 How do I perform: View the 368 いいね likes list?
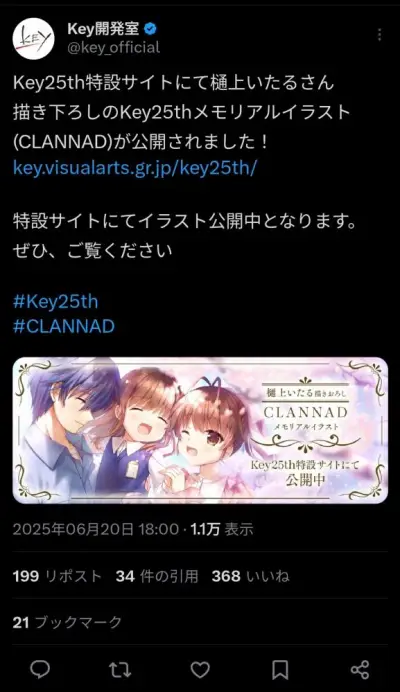[x=250, y=576]
